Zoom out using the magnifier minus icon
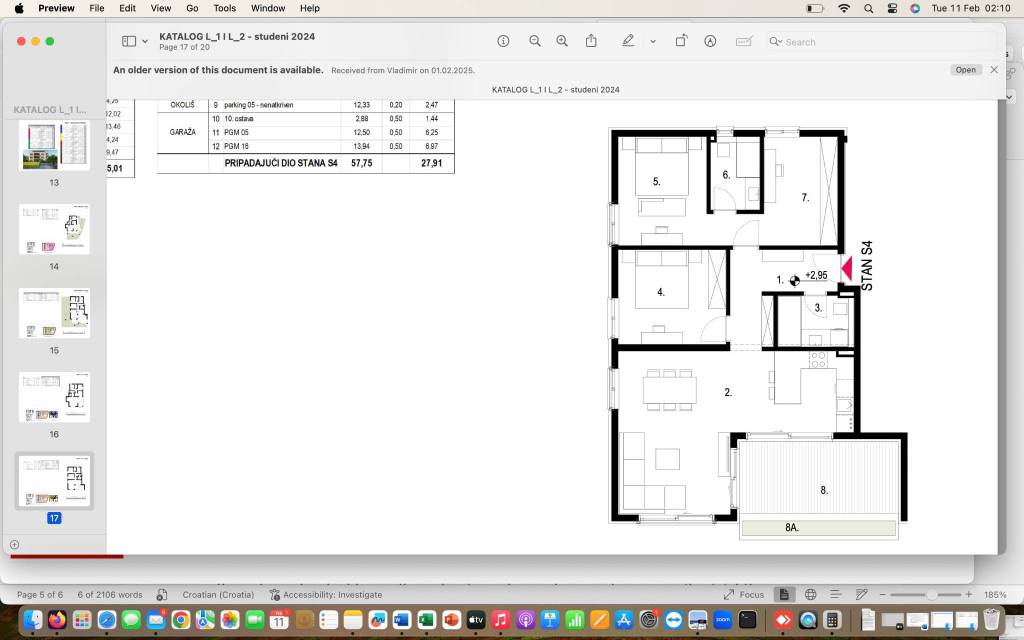 click(535, 41)
